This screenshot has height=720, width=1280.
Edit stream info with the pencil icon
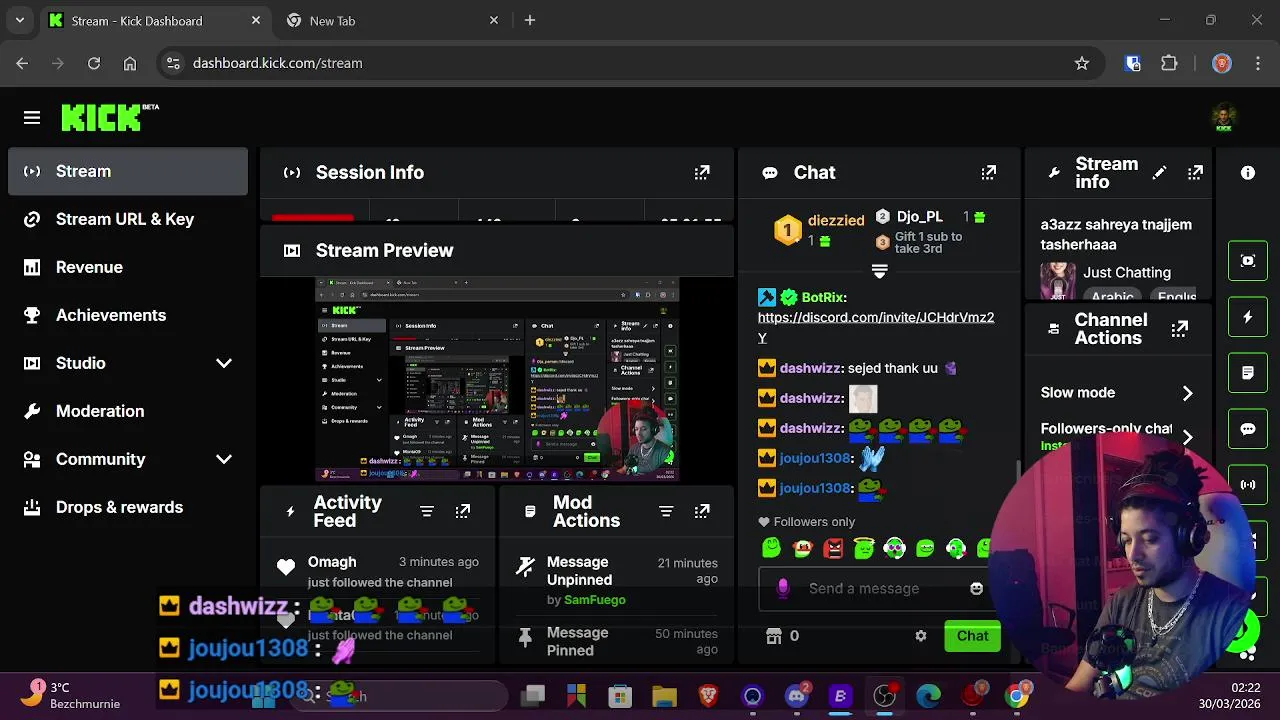pyautogui.click(x=1159, y=173)
